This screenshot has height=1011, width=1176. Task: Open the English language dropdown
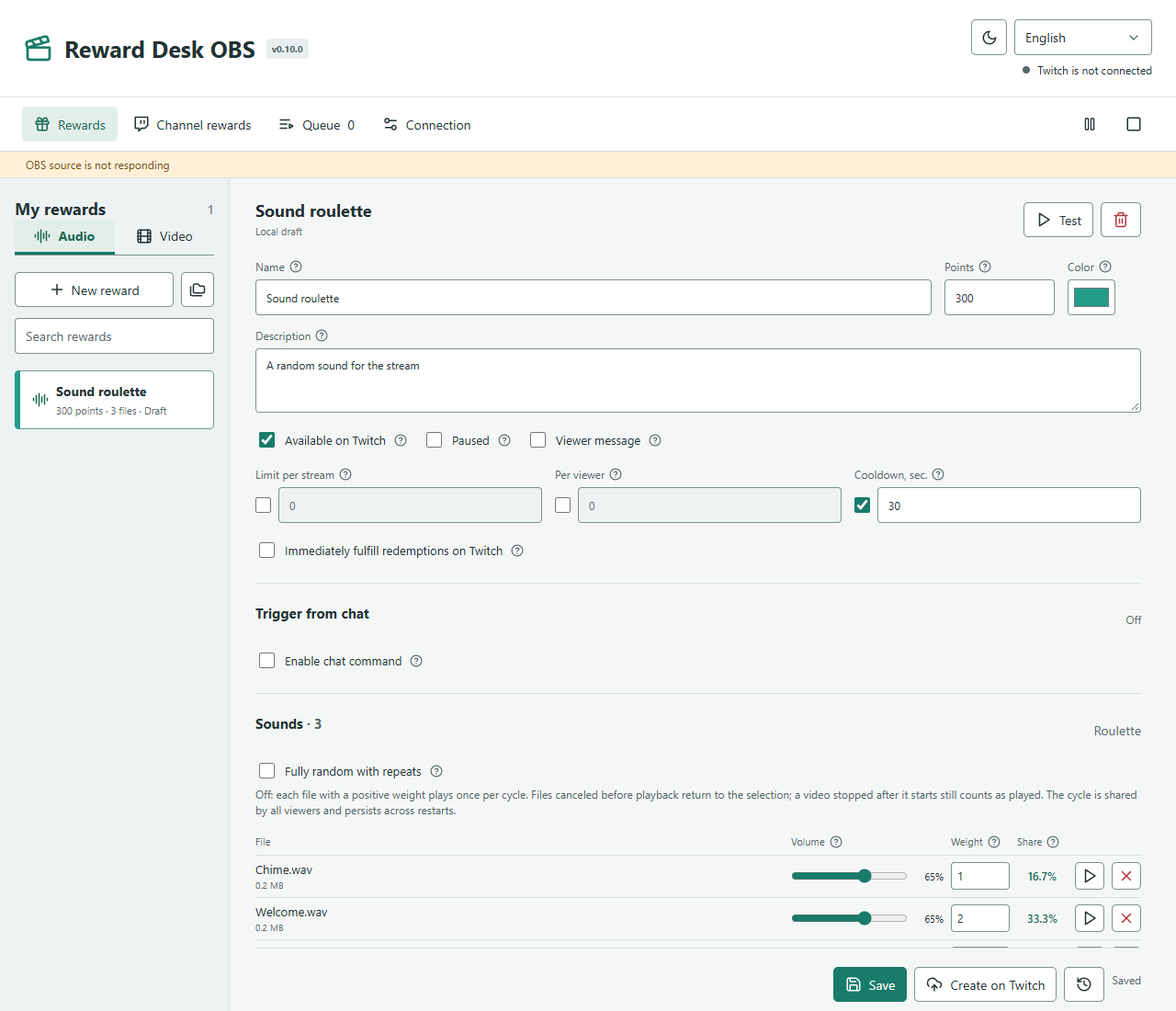1082,38
